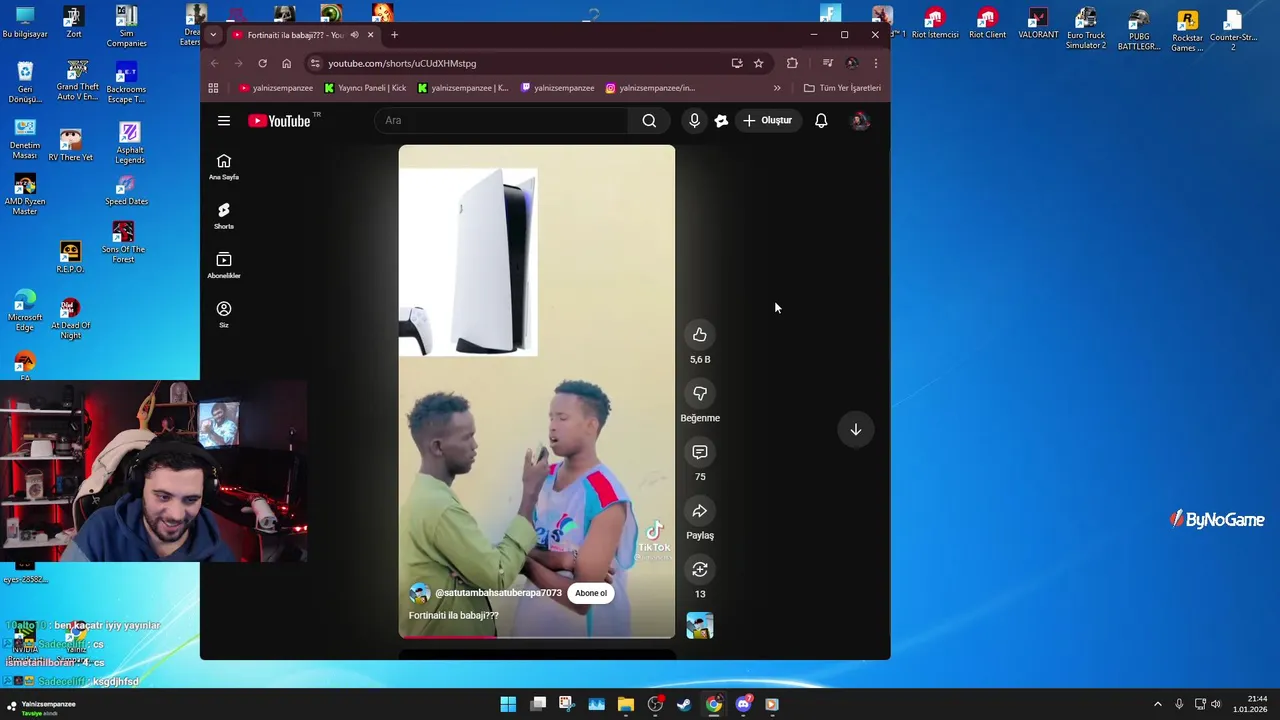Open the sound source thumbnail
The width and height of the screenshot is (1280, 720).
[700, 626]
